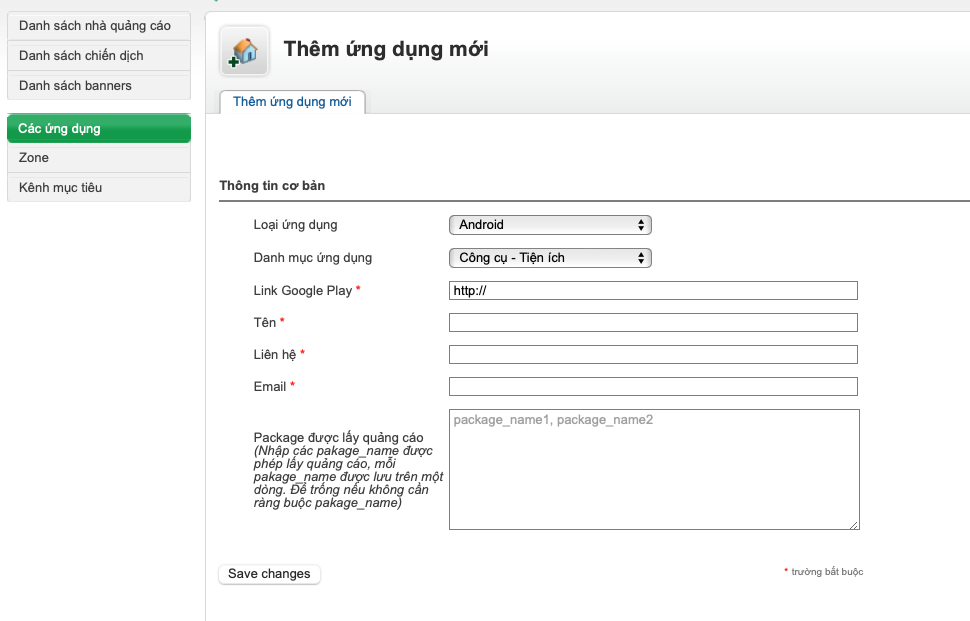Click the Liên hệ field label

[275, 354]
